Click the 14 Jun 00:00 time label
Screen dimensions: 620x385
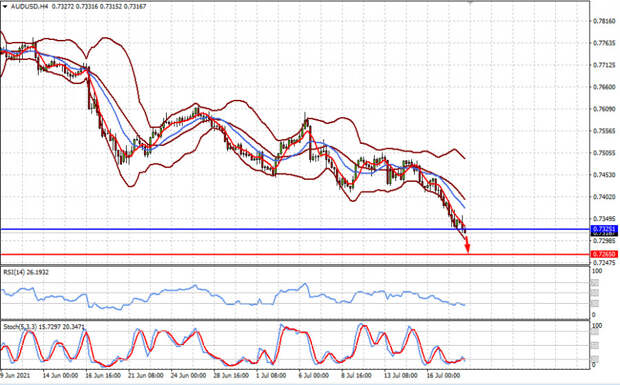[60, 375]
